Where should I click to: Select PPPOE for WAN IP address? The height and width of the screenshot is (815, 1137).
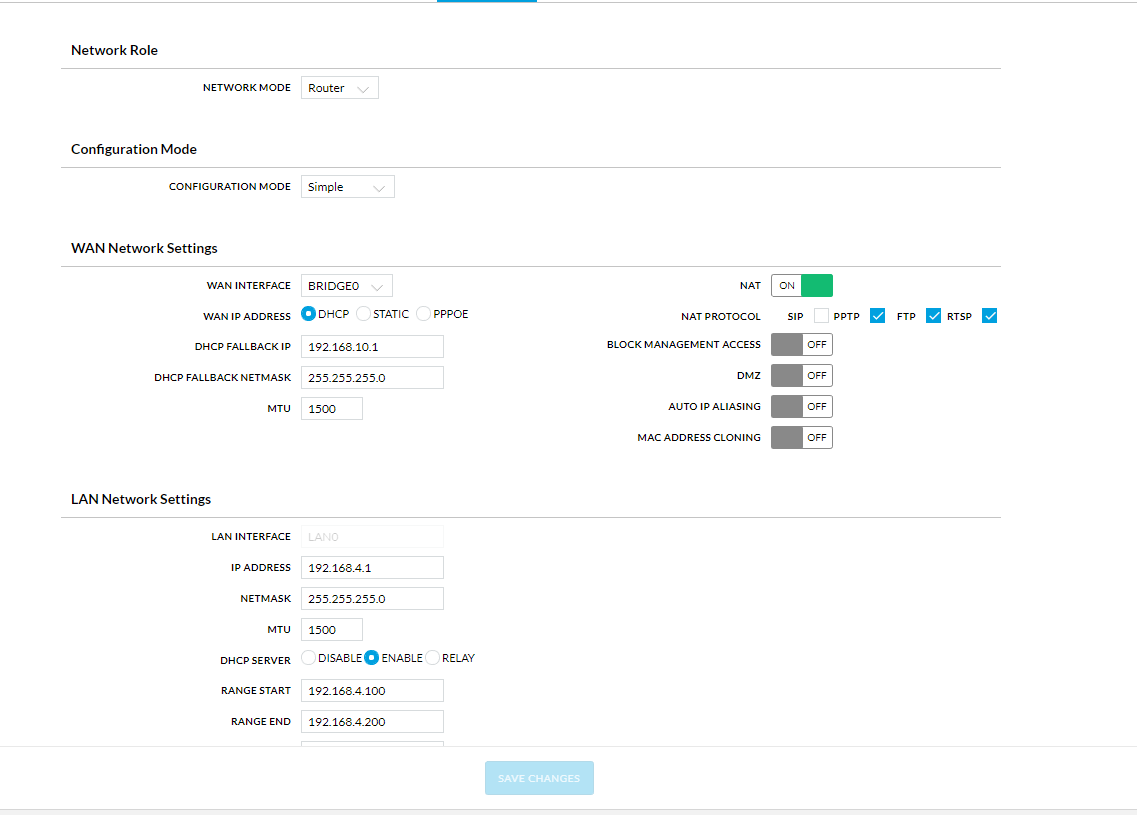tap(424, 314)
